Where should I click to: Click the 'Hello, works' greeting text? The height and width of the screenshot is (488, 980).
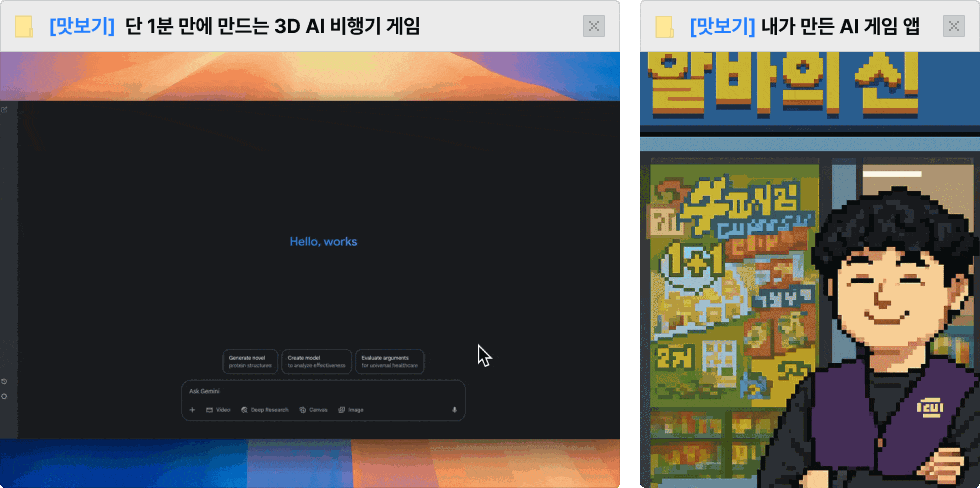pyautogui.click(x=323, y=242)
